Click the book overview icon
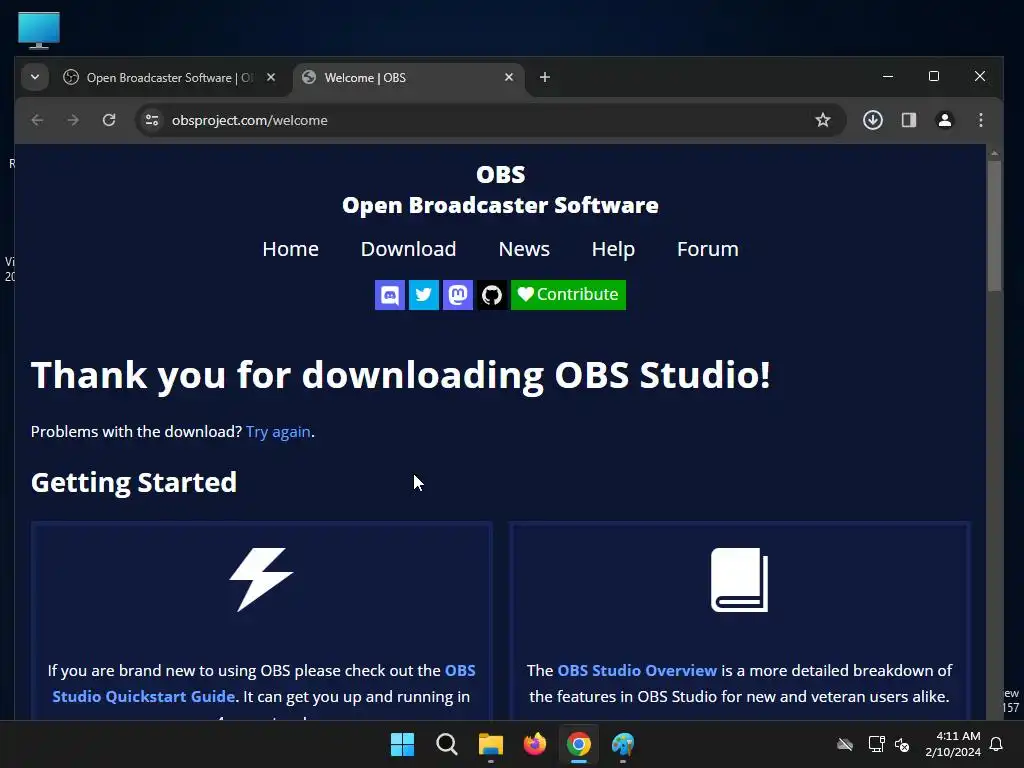The width and height of the screenshot is (1024, 768). click(739, 579)
